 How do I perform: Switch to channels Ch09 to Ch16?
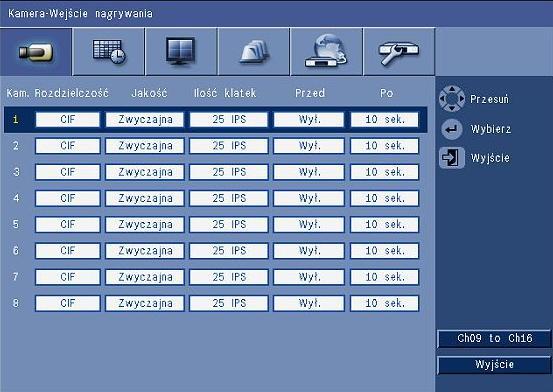tap(494, 338)
